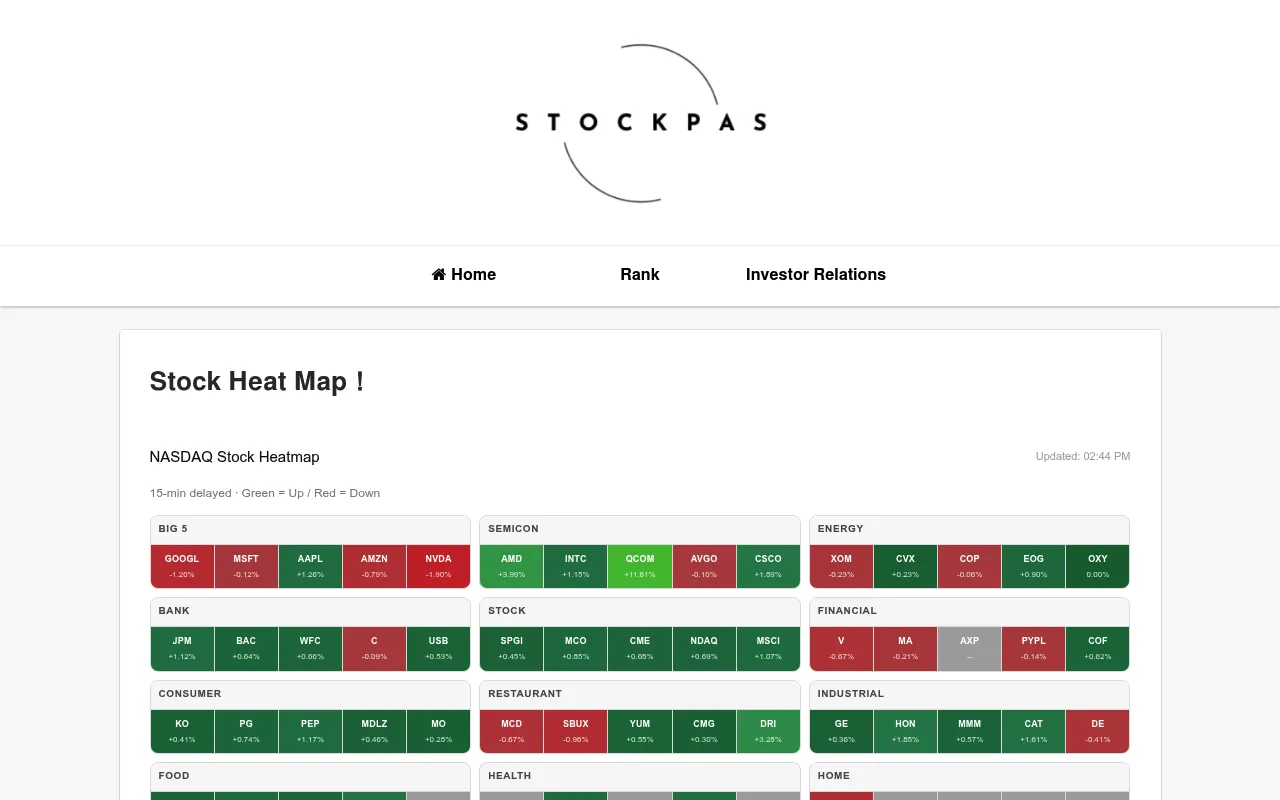This screenshot has height=800, width=1280.
Task: Select the YUM tile
Action: (640, 731)
